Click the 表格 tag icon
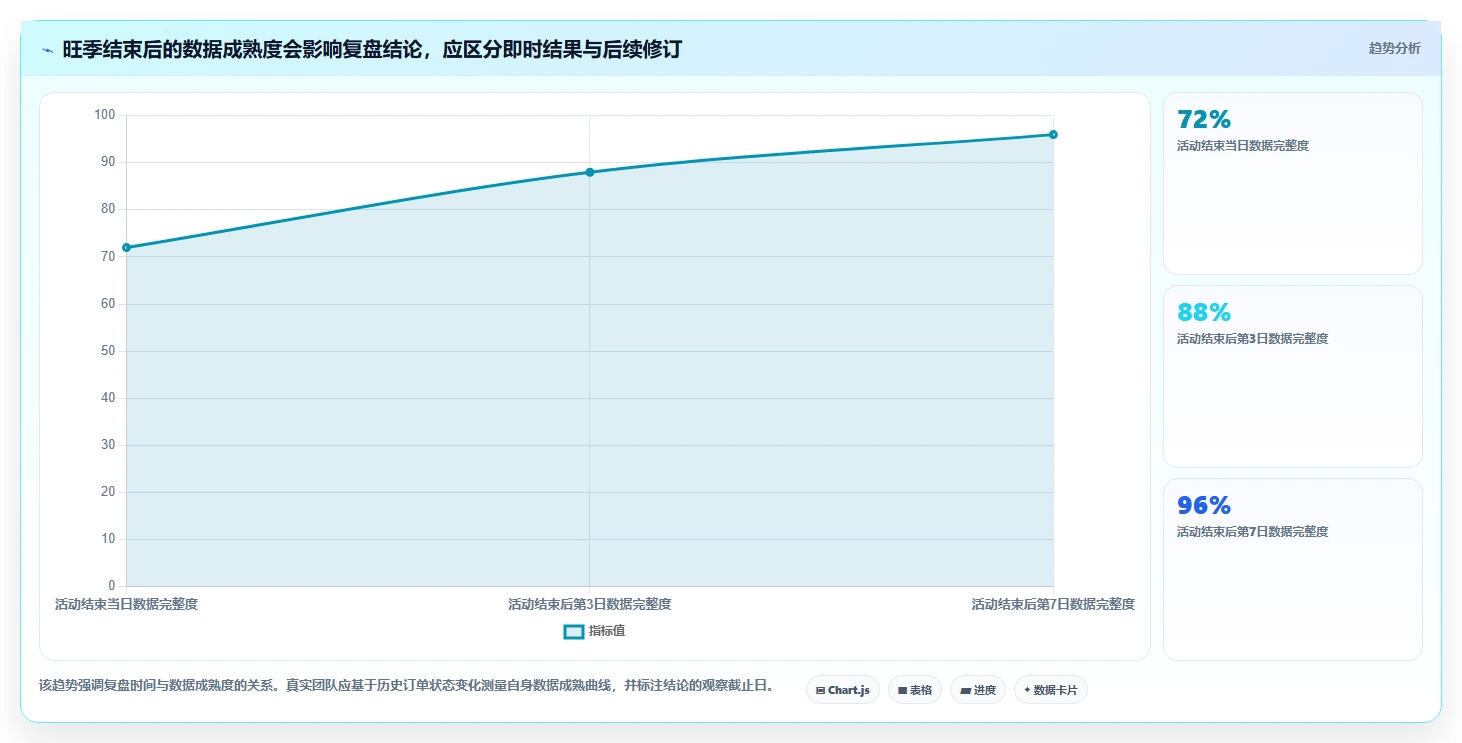Viewport: 1462px width, 743px height. [x=902, y=691]
